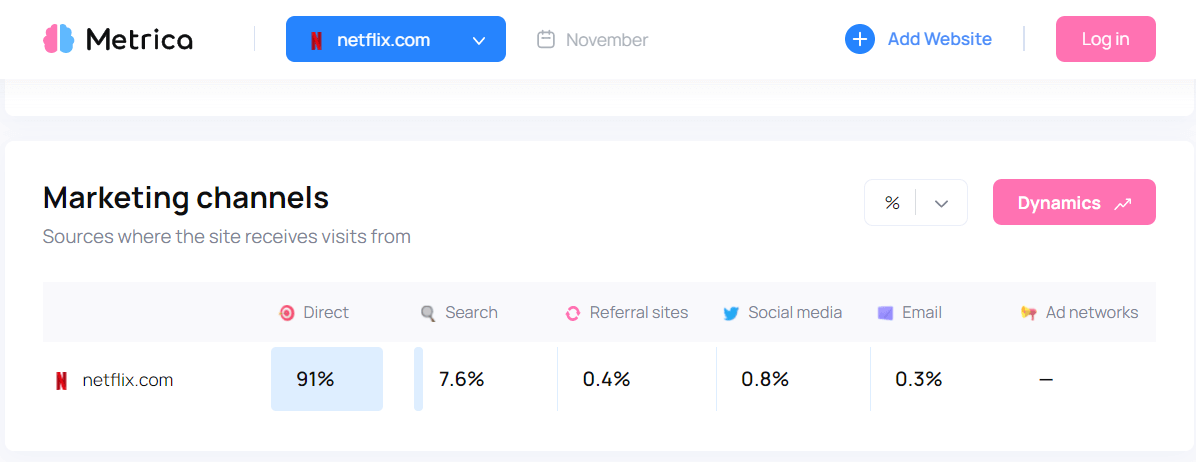
Task: Click the Twitter bird Social media icon
Action: [x=731, y=313]
